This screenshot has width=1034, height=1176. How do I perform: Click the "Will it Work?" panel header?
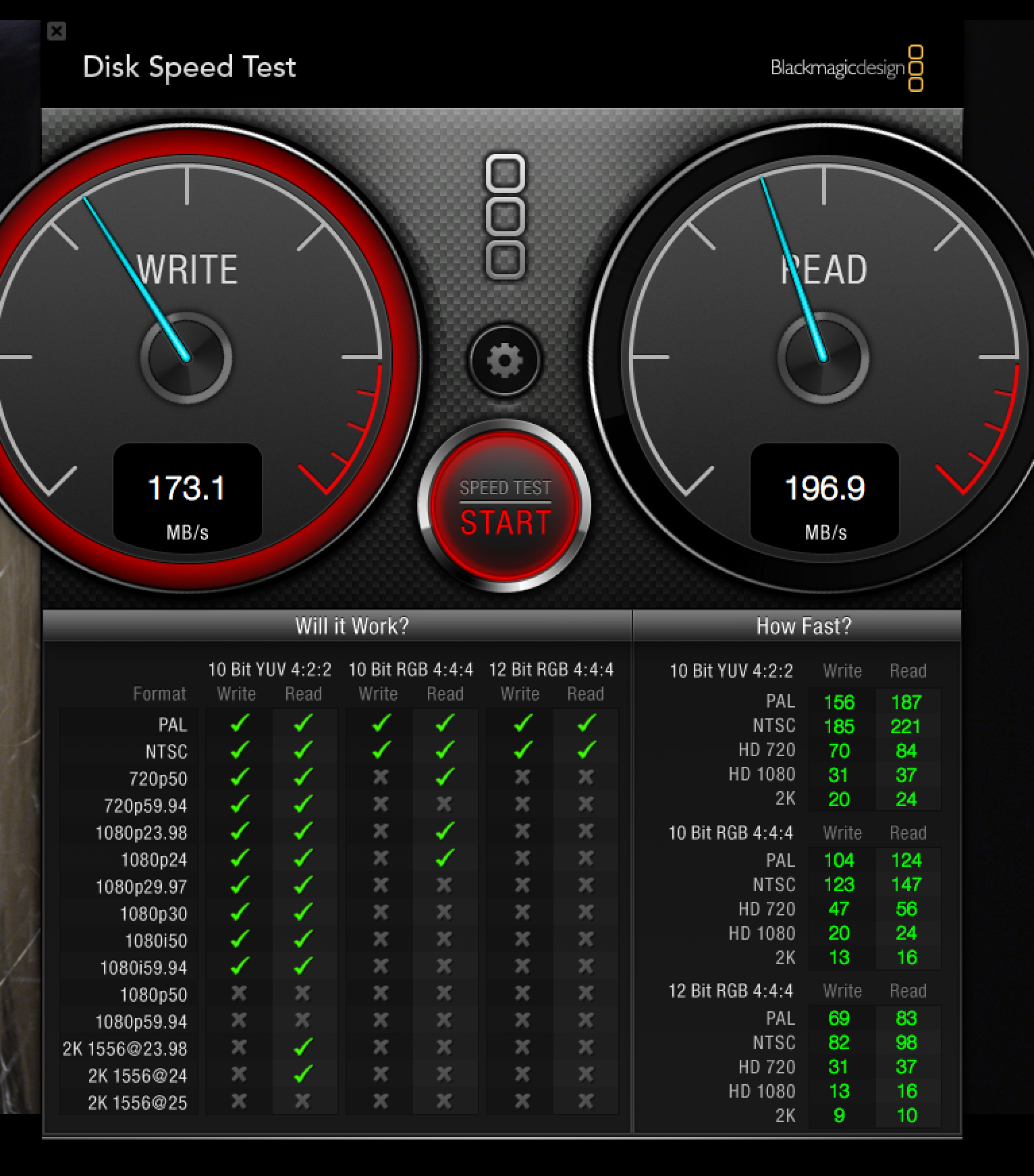(352, 626)
